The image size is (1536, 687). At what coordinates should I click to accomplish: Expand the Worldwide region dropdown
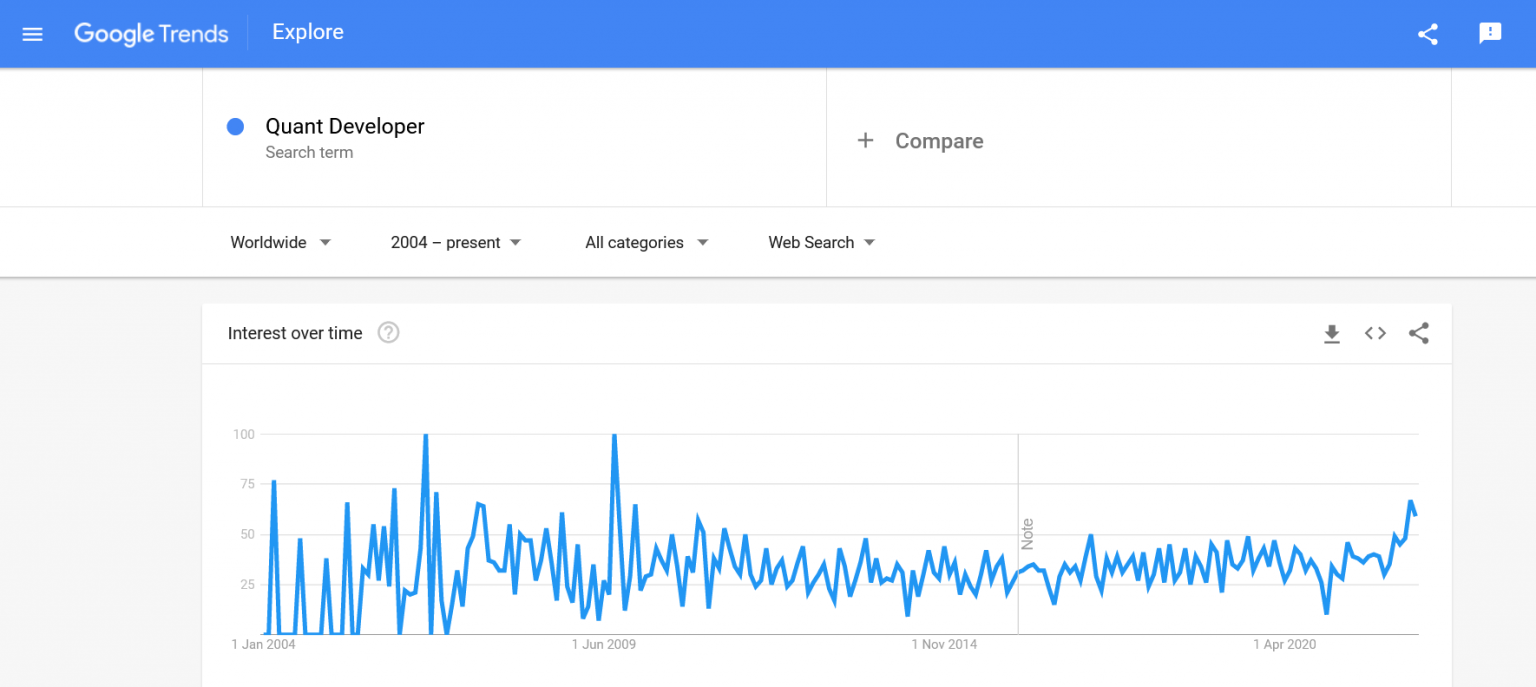280,242
